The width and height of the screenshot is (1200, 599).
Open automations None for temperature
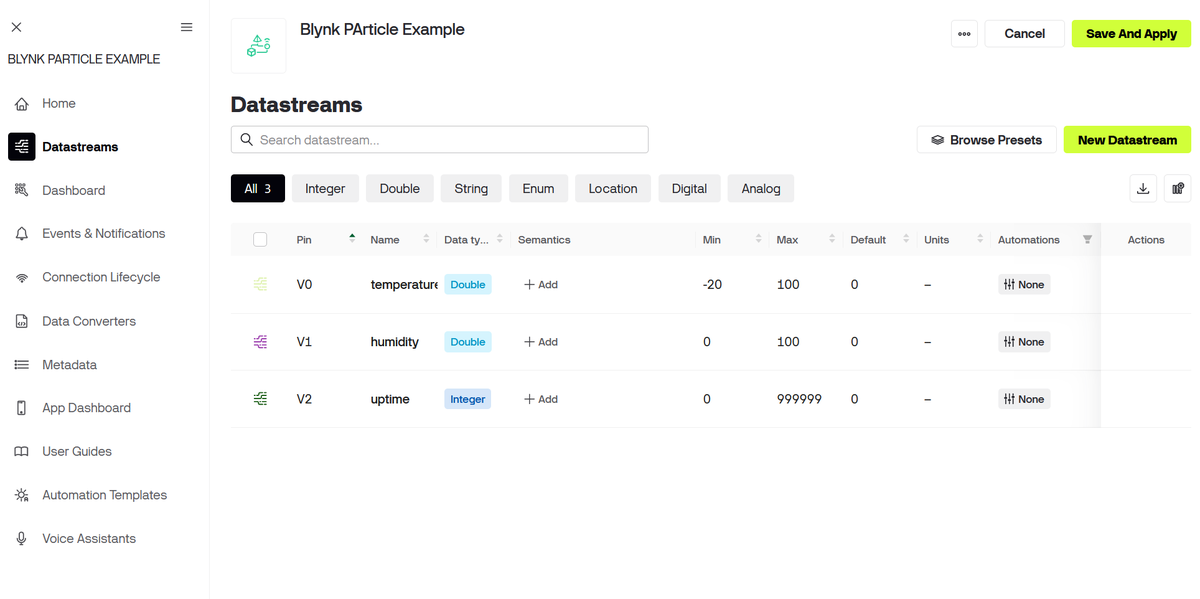1024,285
